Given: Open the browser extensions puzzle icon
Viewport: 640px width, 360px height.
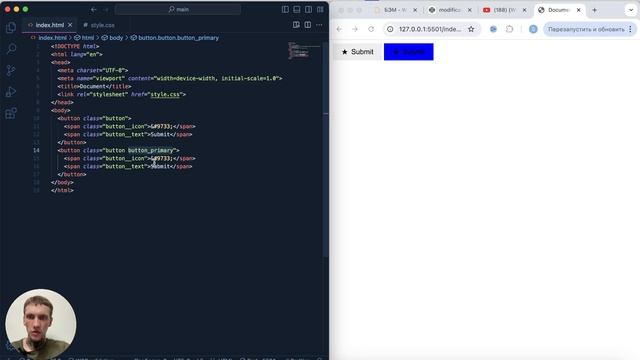Looking at the screenshot, I should pyautogui.click(x=509, y=29).
